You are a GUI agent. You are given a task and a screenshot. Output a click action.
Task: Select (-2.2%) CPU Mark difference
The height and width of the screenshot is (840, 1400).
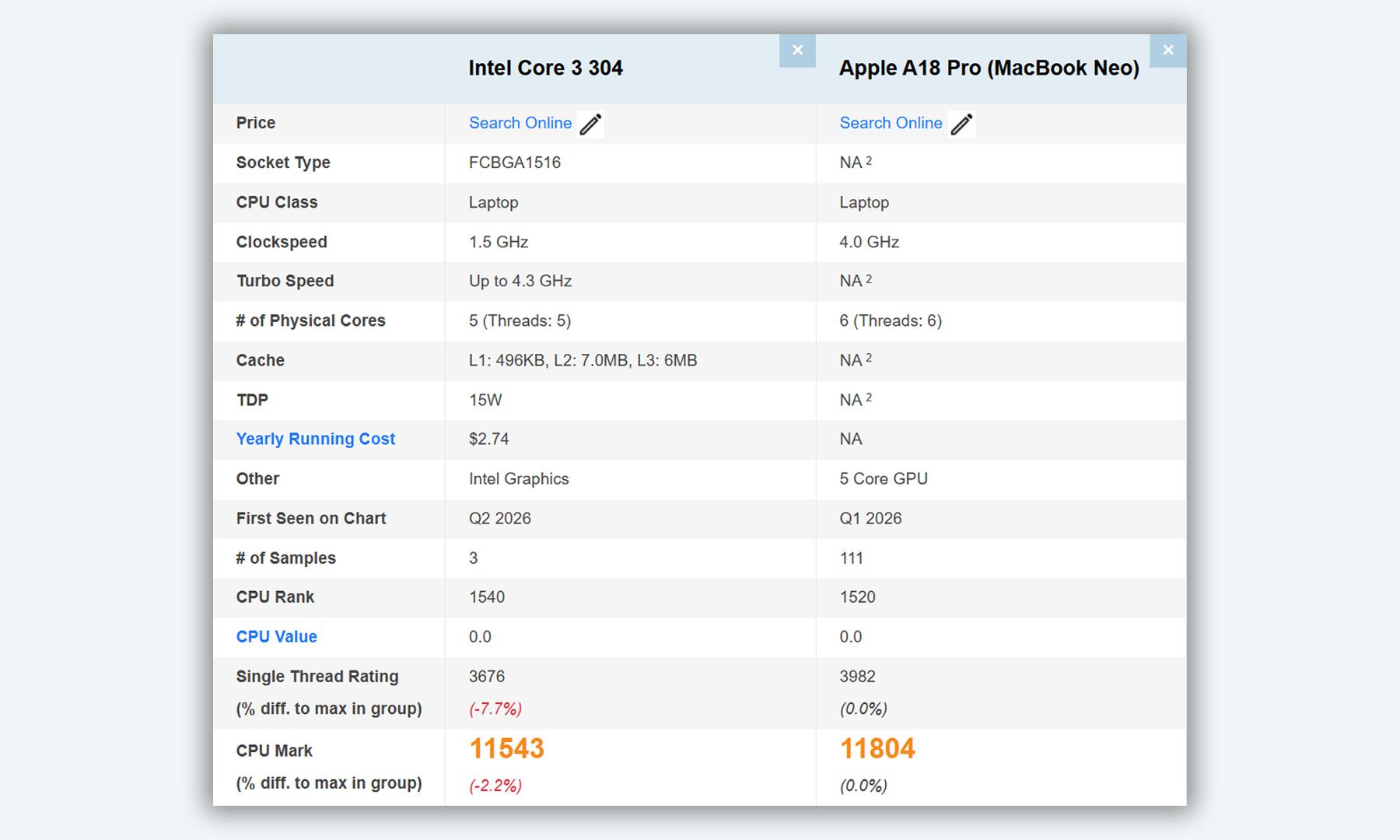[495, 786]
